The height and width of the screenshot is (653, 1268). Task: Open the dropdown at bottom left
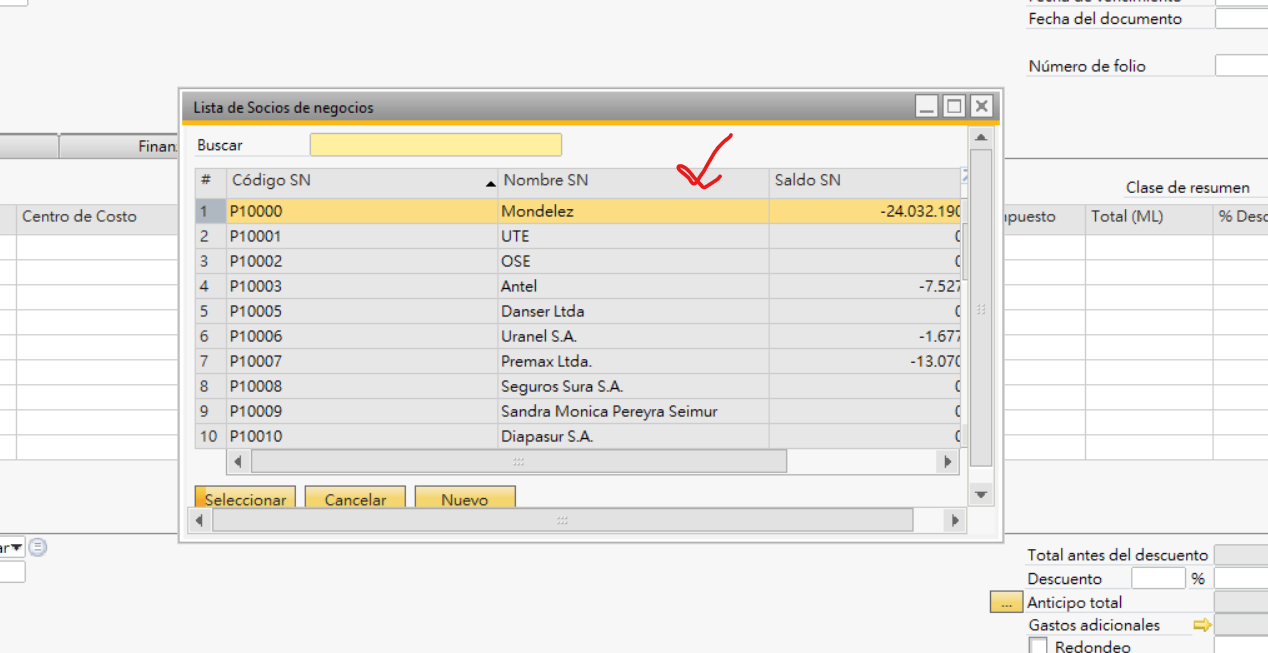point(16,547)
